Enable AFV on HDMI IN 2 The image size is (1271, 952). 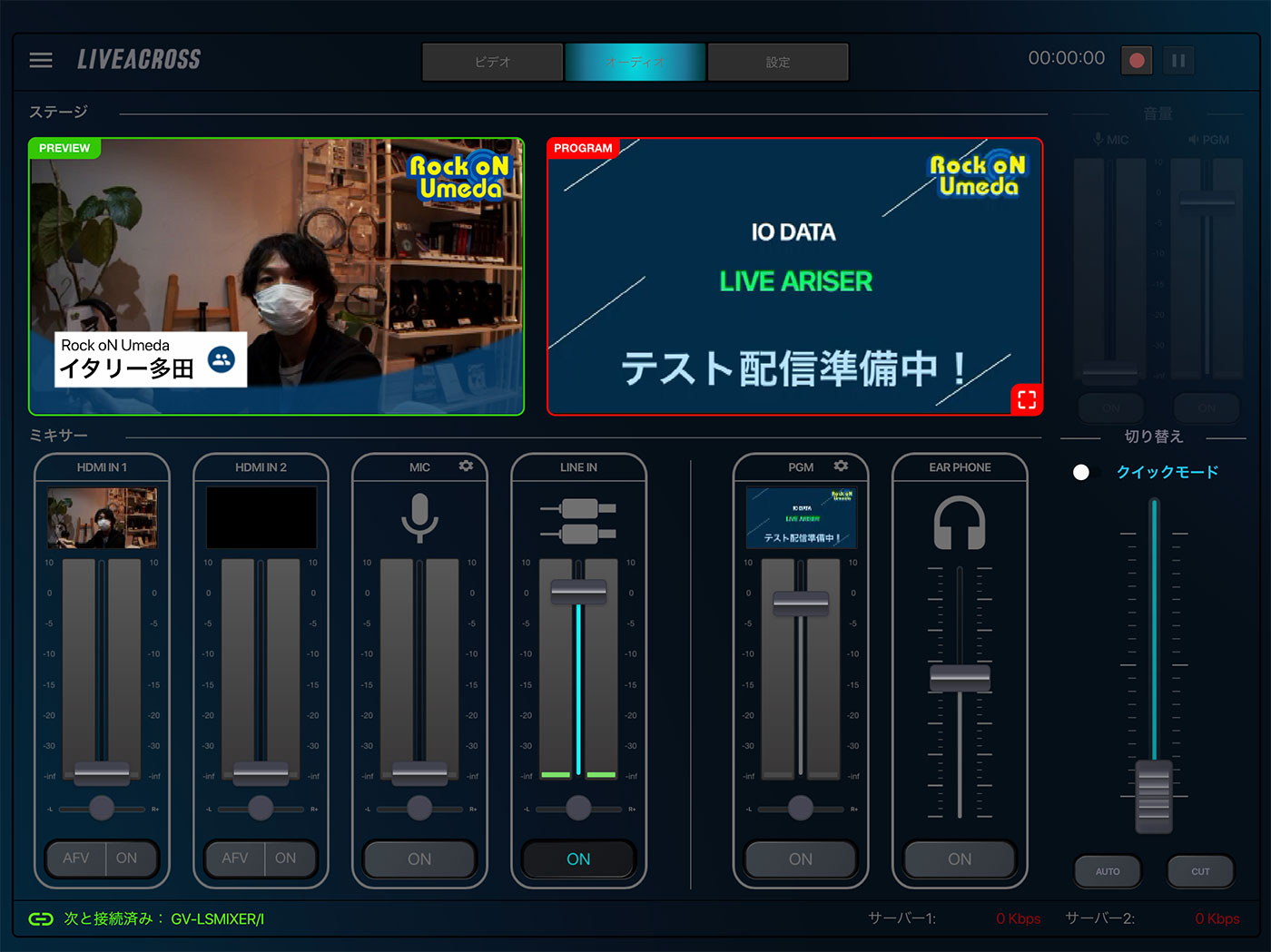(235, 859)
